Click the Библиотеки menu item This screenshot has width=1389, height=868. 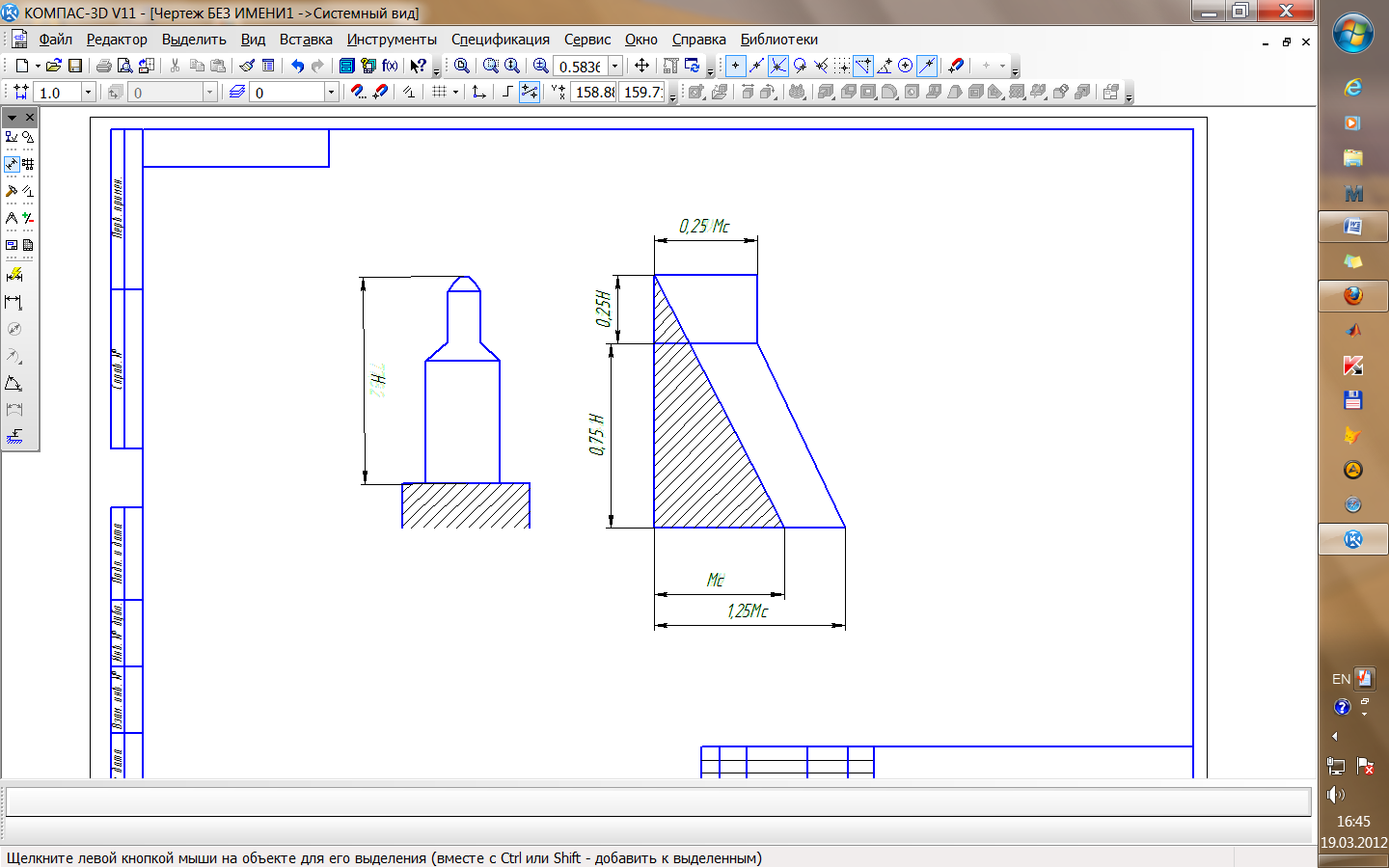pos(778,40)
